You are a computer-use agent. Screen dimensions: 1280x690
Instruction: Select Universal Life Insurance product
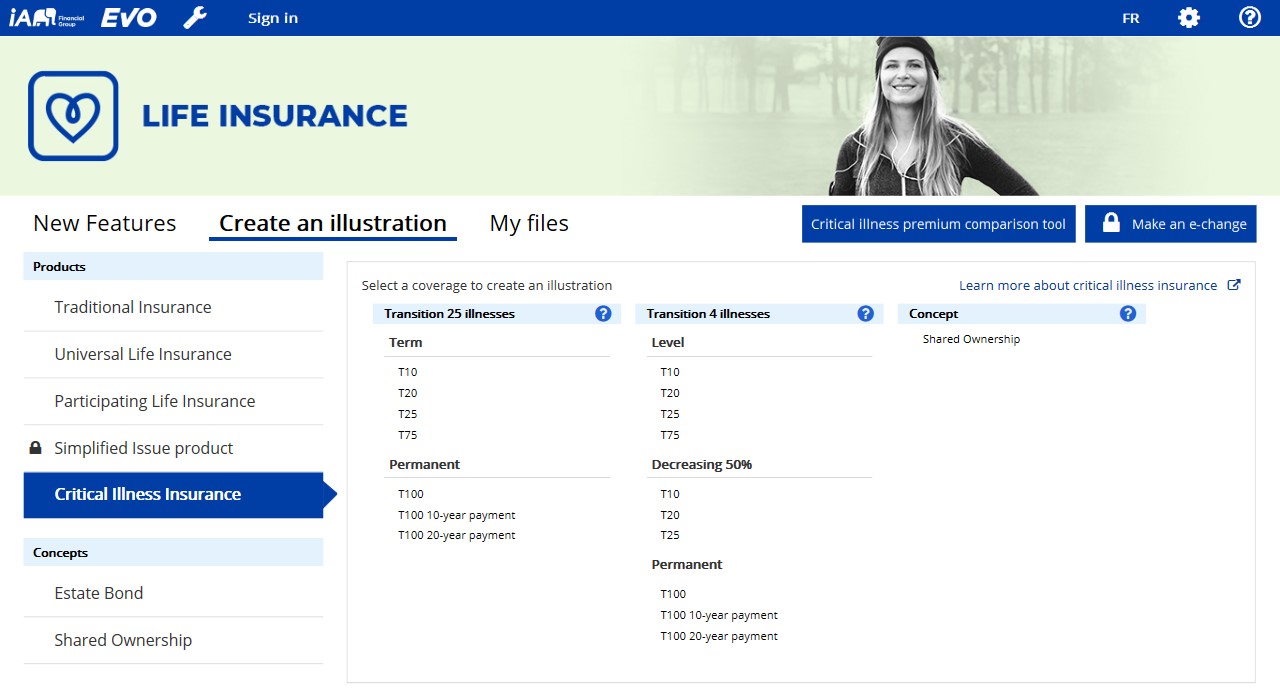[143, 354]
